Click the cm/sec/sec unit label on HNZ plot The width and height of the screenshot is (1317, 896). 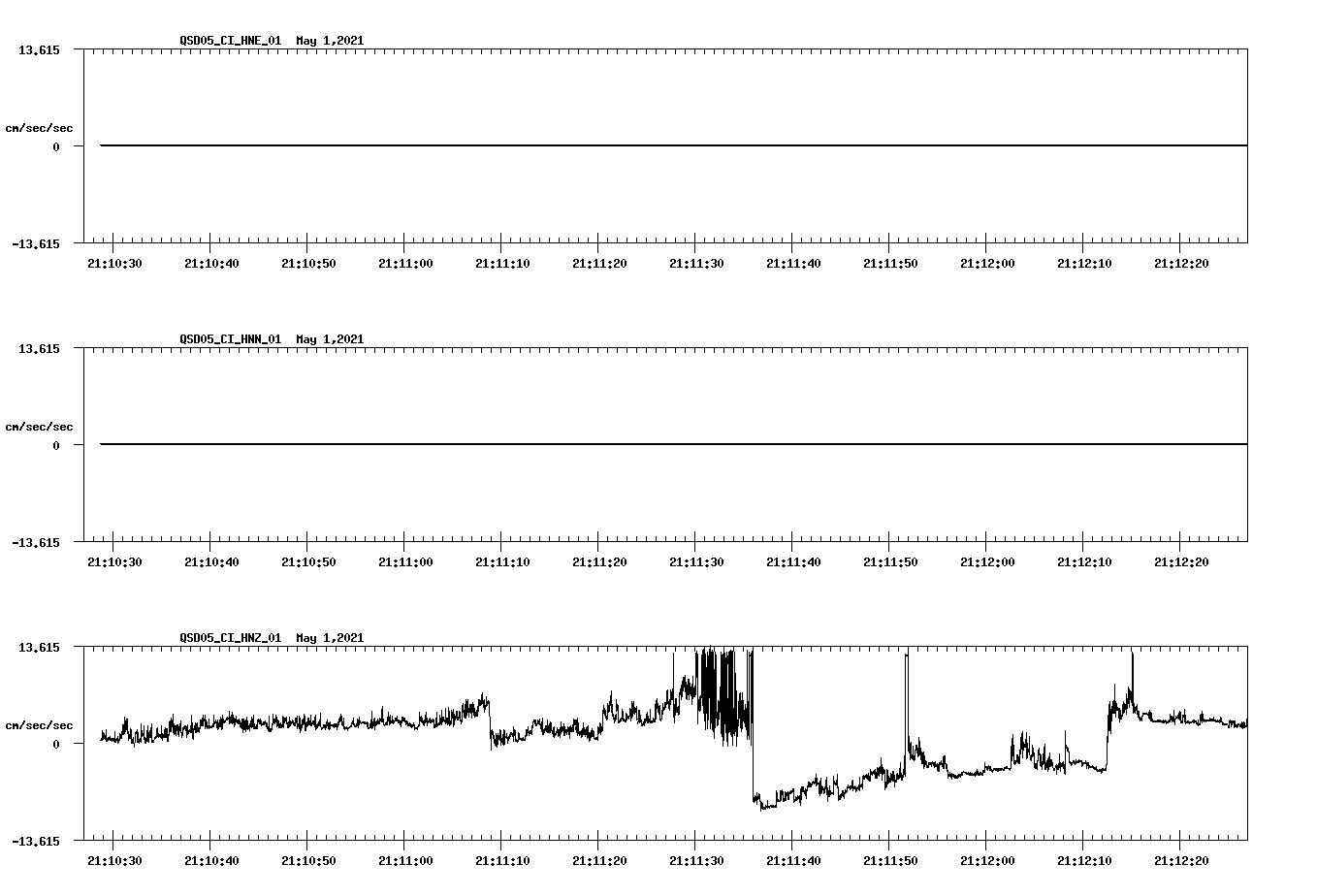[x=39, y=723]
